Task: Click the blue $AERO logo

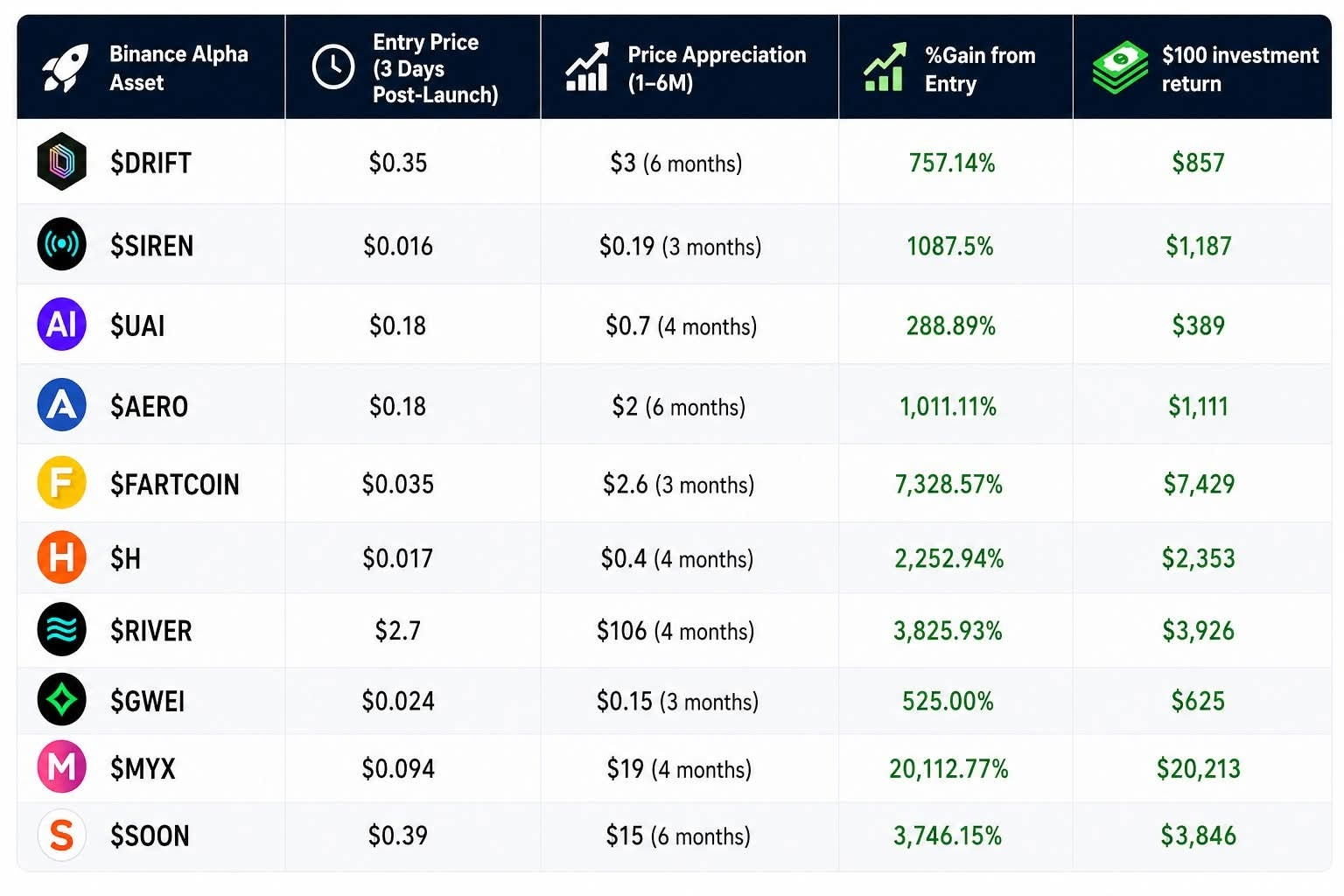Action: tap(61, 405)
